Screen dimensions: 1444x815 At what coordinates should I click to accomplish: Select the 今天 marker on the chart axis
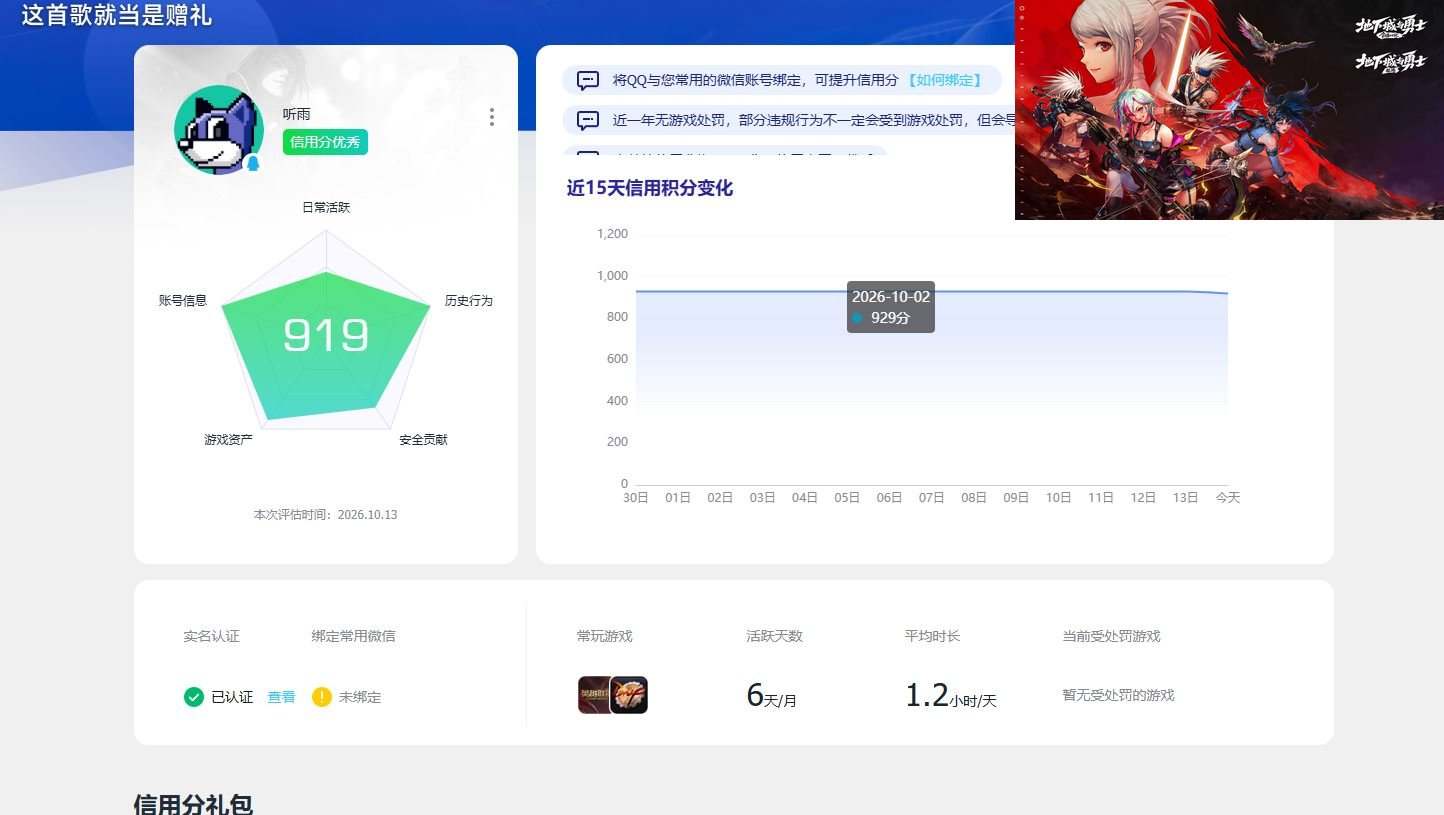1228,498
